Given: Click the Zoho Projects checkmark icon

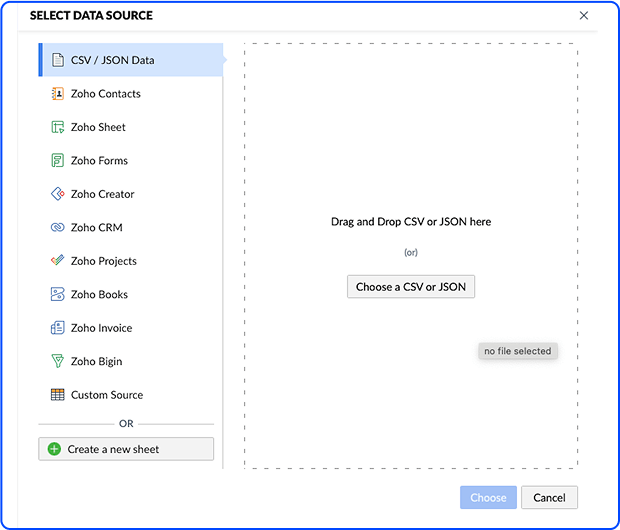Looking at the screenshot, I should pyautogui.click(x=58, y=260).
